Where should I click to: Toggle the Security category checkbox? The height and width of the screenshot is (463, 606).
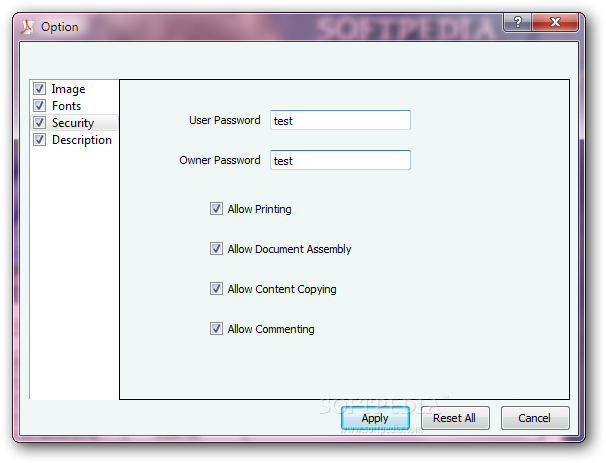(40, 123)
